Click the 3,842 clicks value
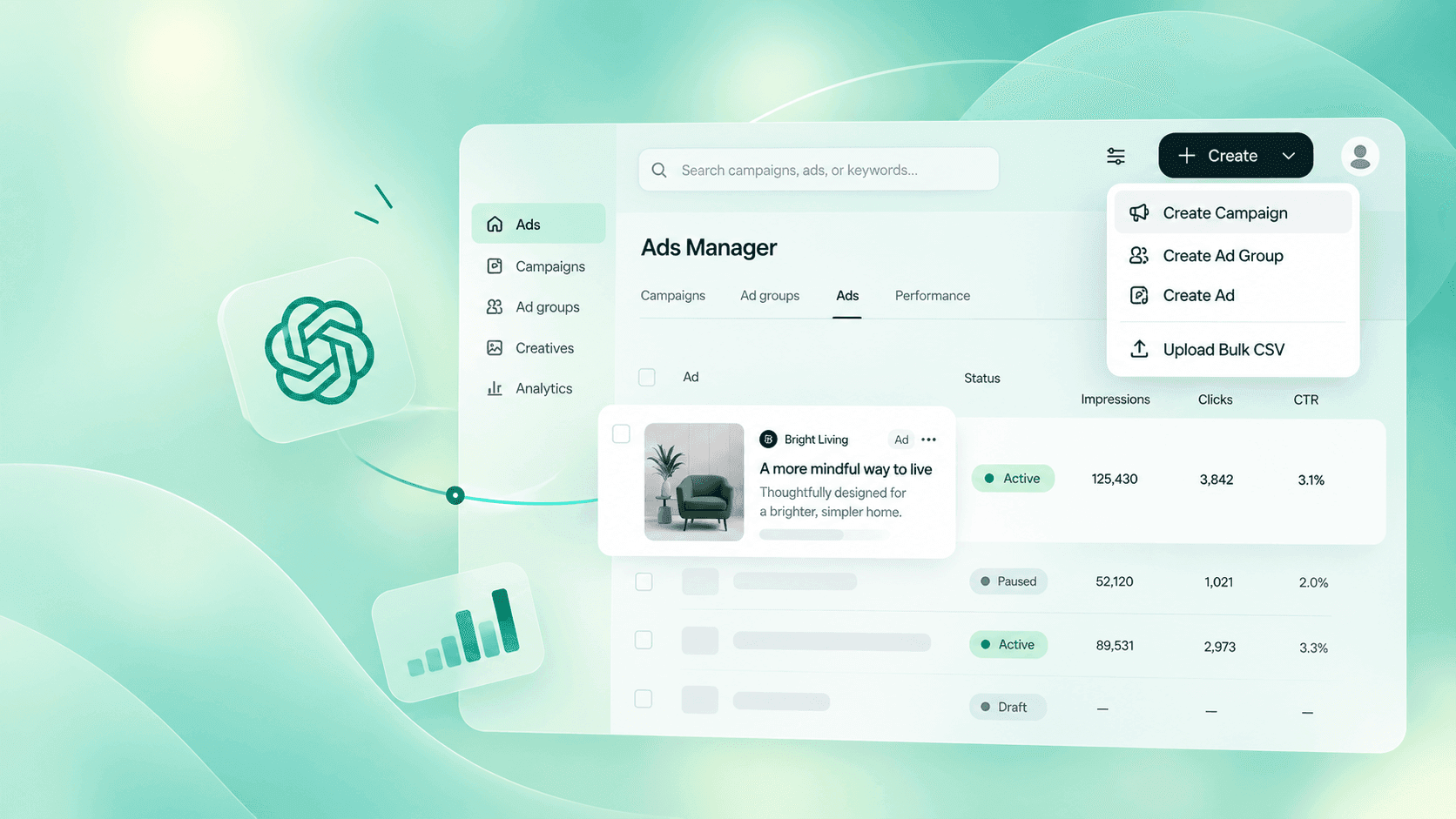This screenshot has height=819, width=1456. pos(1217,480)
